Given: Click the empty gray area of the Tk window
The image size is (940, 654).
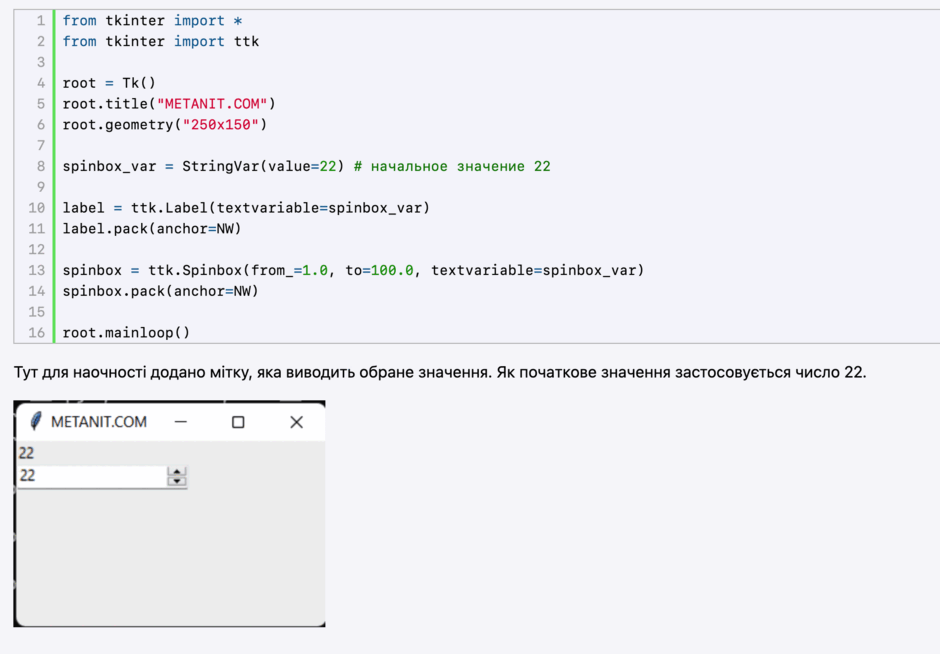Looking at the screenshot, I should click(x=170, y=557).
